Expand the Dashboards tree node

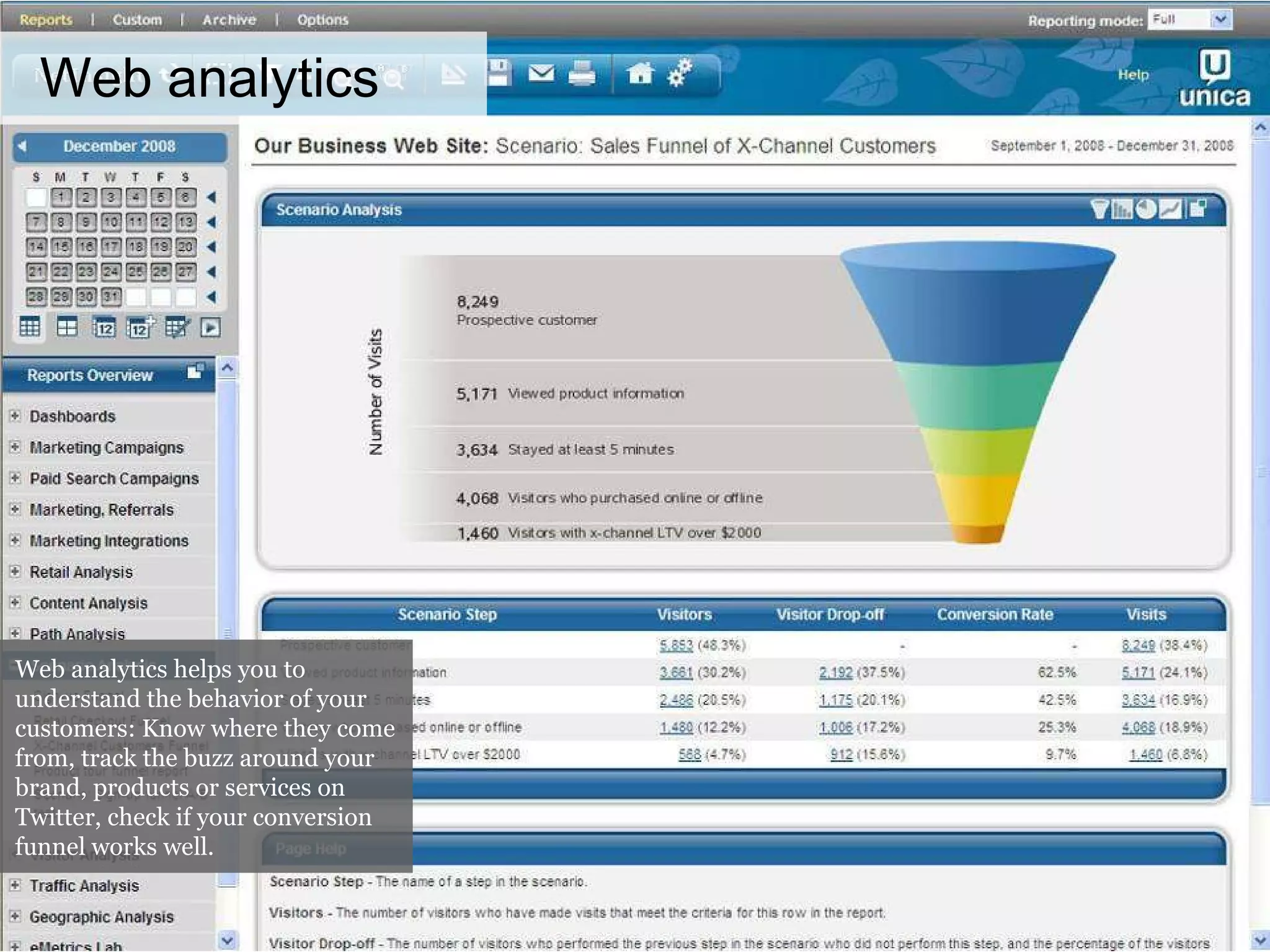point(15,415)
